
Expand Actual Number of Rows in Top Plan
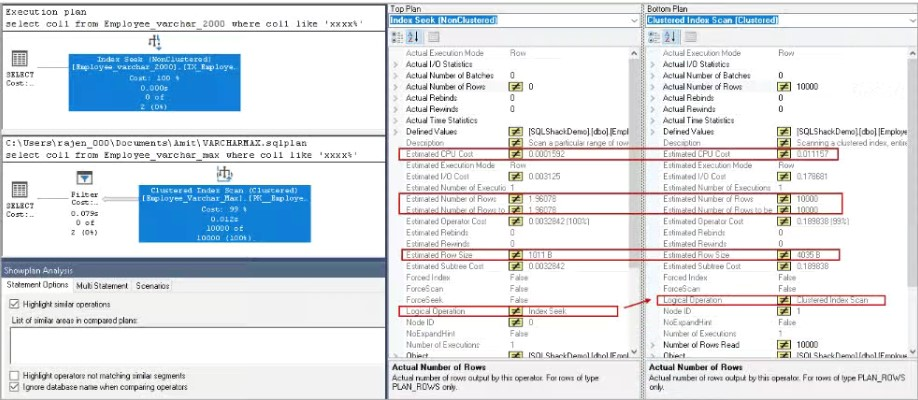[396, 87]
